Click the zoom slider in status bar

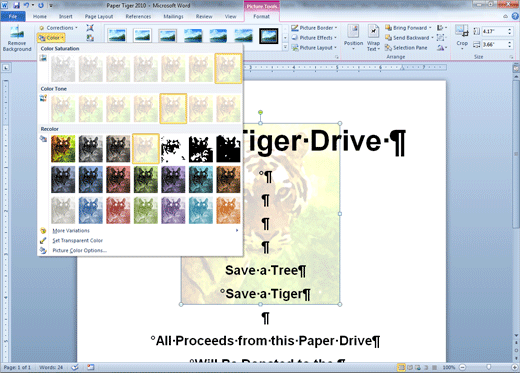[489, 367]
